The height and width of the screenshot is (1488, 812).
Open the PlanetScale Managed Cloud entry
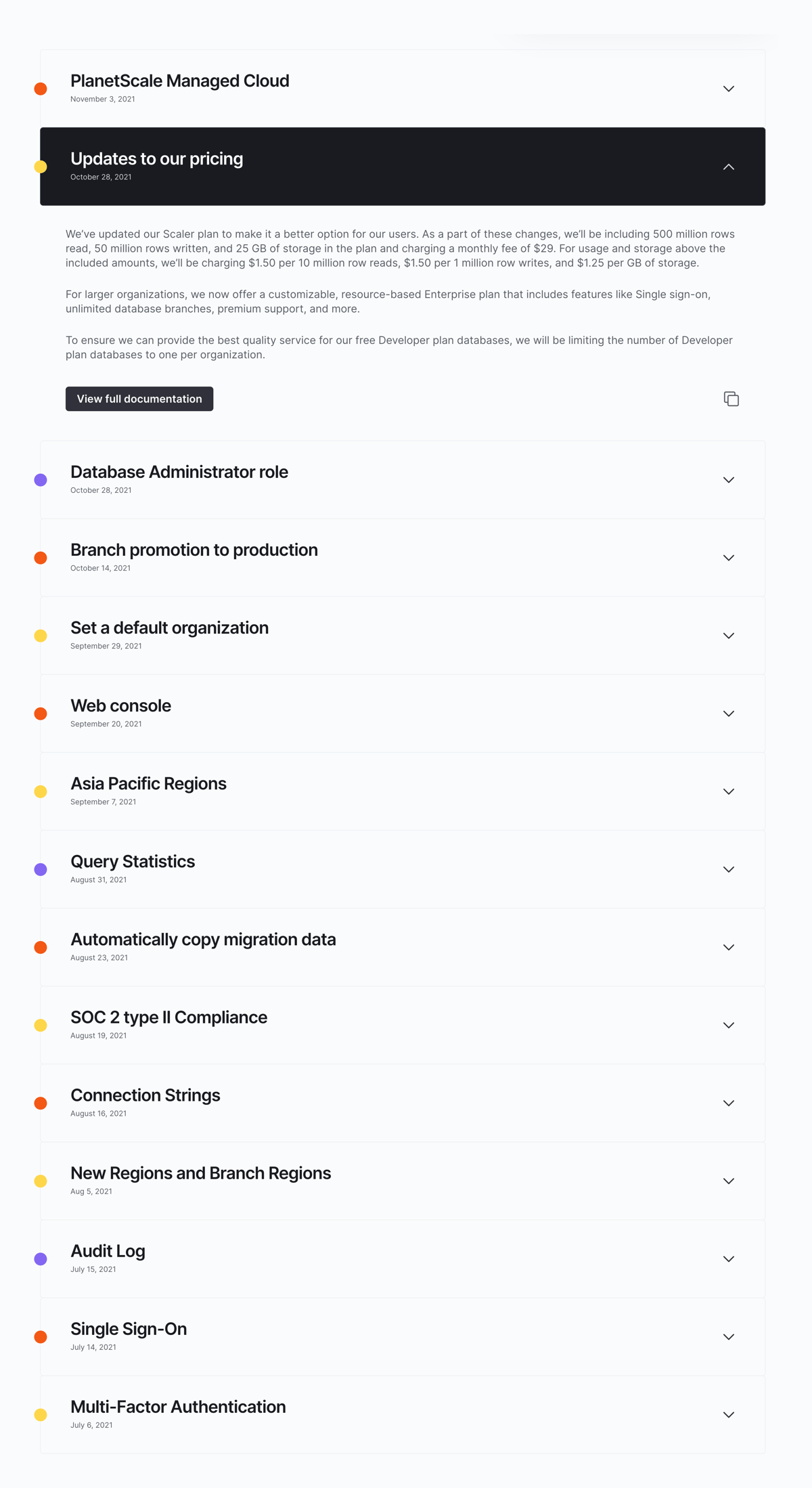[728, 88]
